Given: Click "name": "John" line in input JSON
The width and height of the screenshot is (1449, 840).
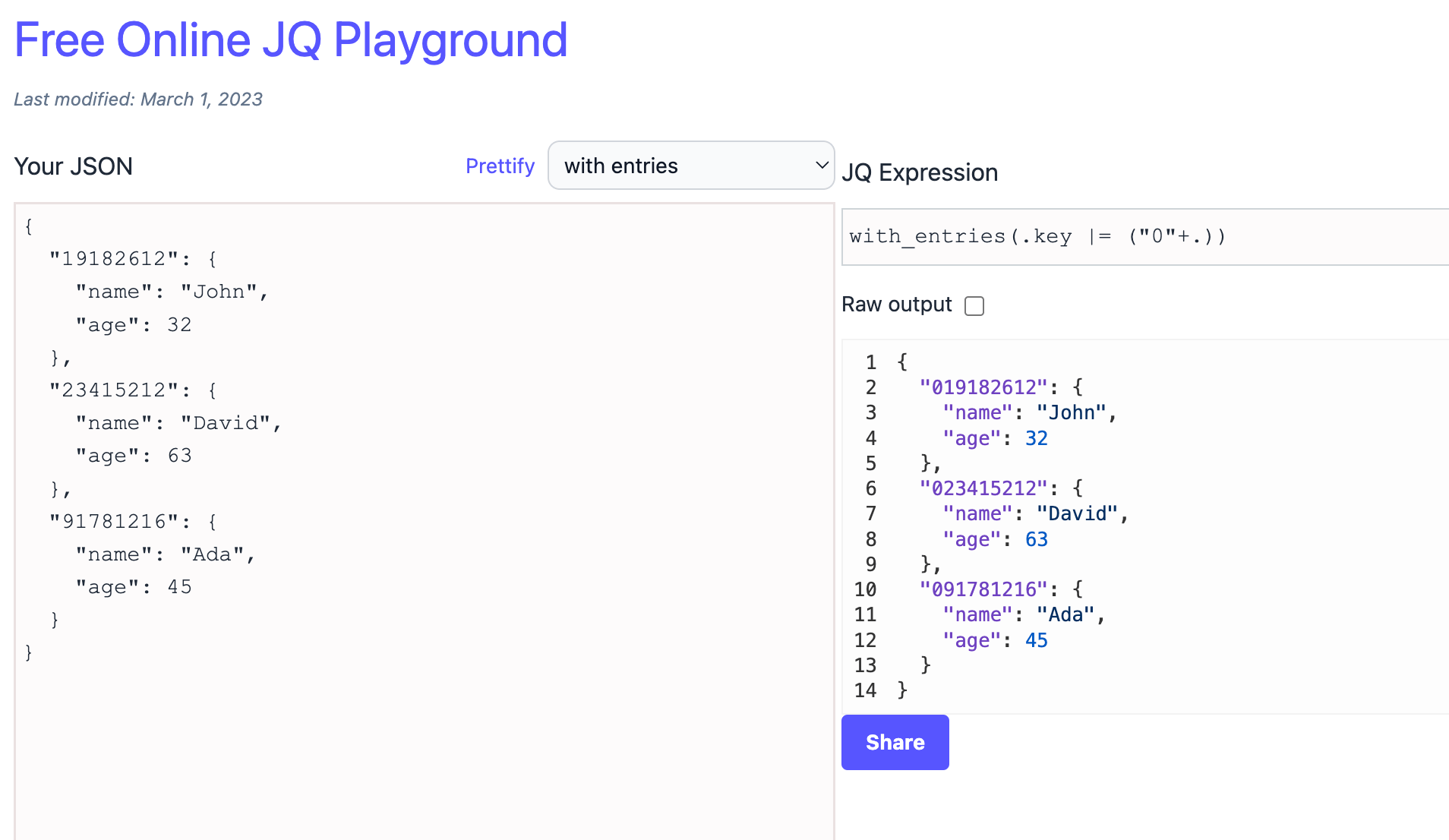Looking at the screenshot, I should tap(172, 292).
